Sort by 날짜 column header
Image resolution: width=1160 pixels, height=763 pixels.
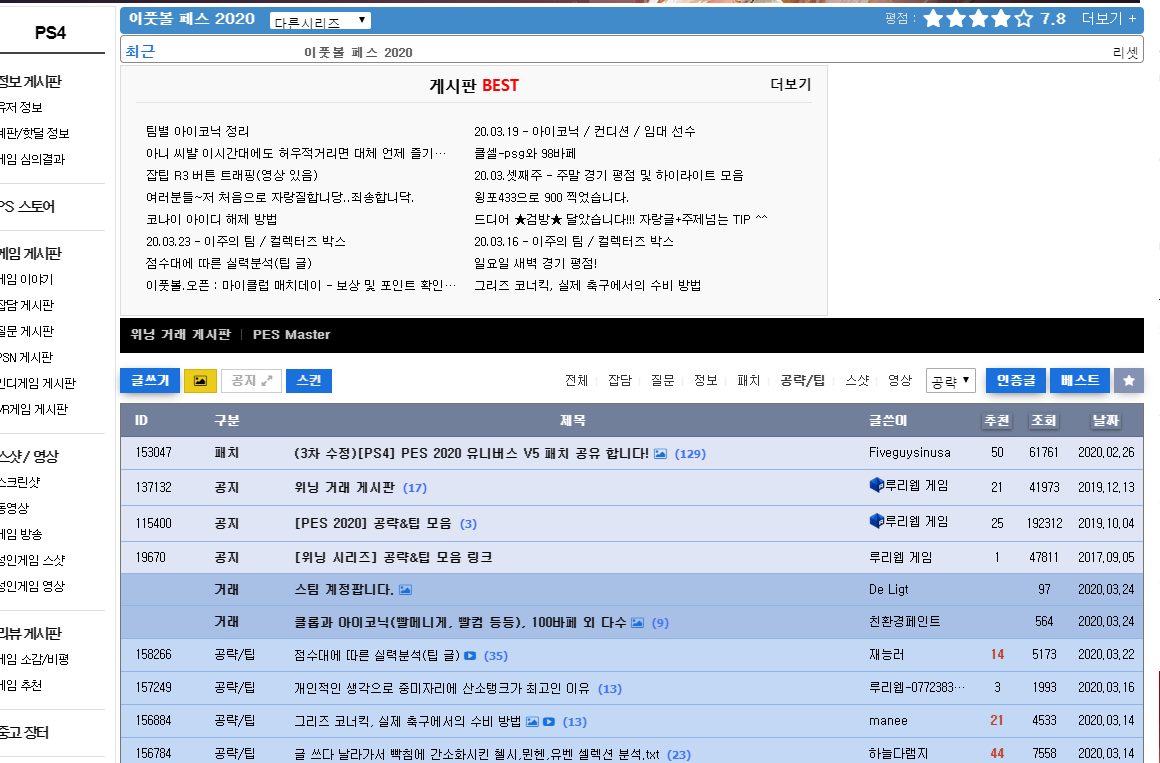[1106, 420]
